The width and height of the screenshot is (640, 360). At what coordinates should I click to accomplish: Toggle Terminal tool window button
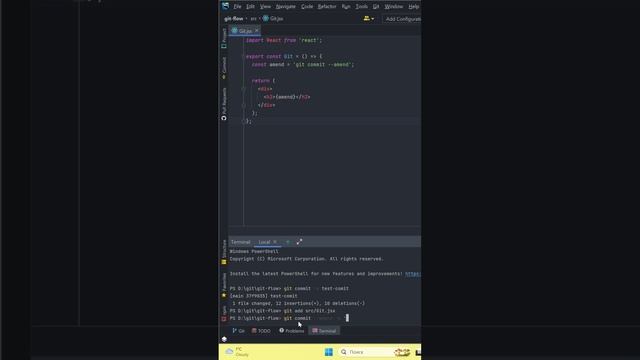[x=324, y=331]
